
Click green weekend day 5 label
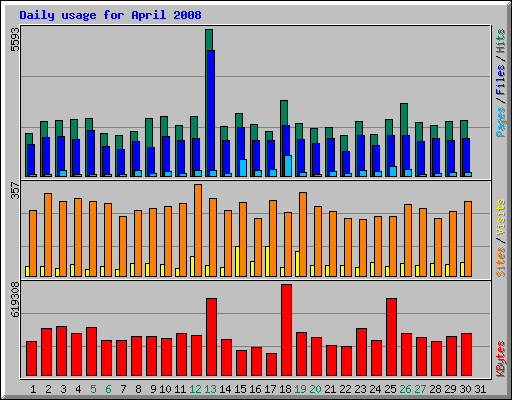tap(93, 389)
